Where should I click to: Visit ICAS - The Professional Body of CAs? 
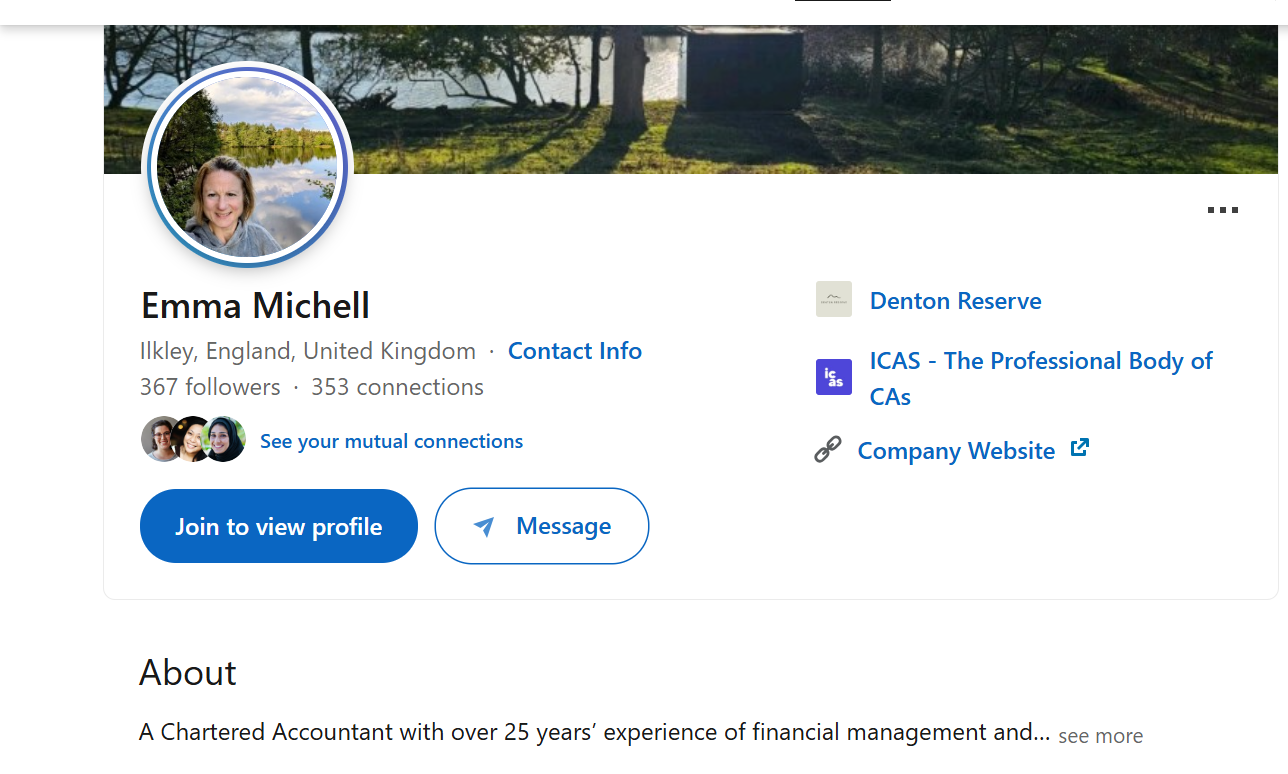[x=1040, y=378]
